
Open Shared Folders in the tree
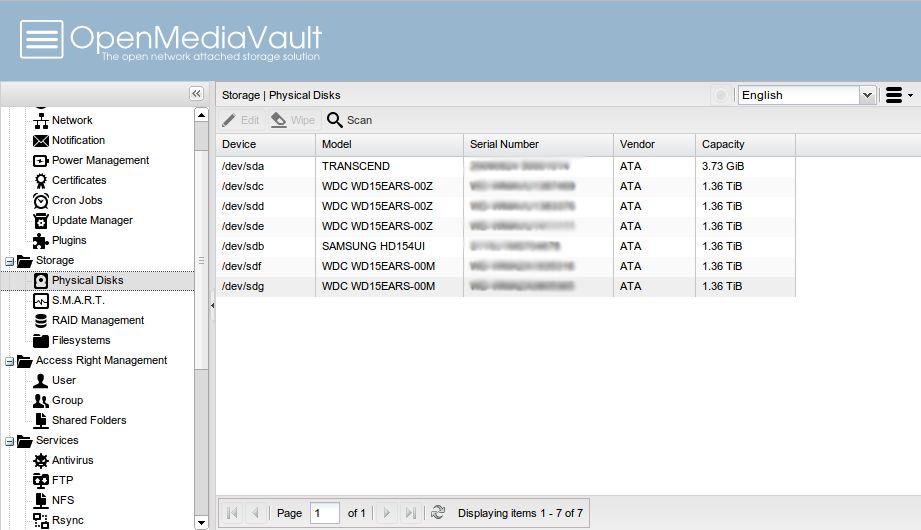point(89,420)
